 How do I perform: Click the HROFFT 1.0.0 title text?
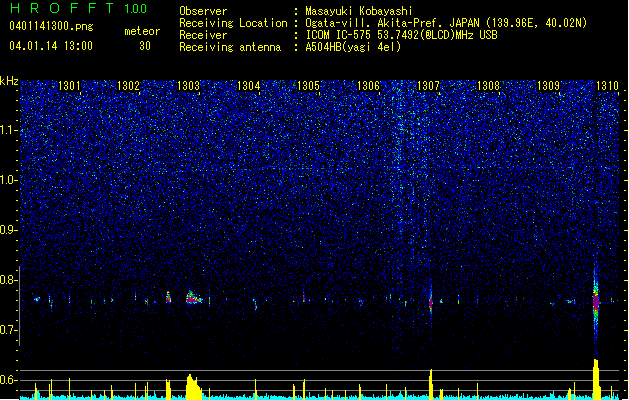[79, 8]
